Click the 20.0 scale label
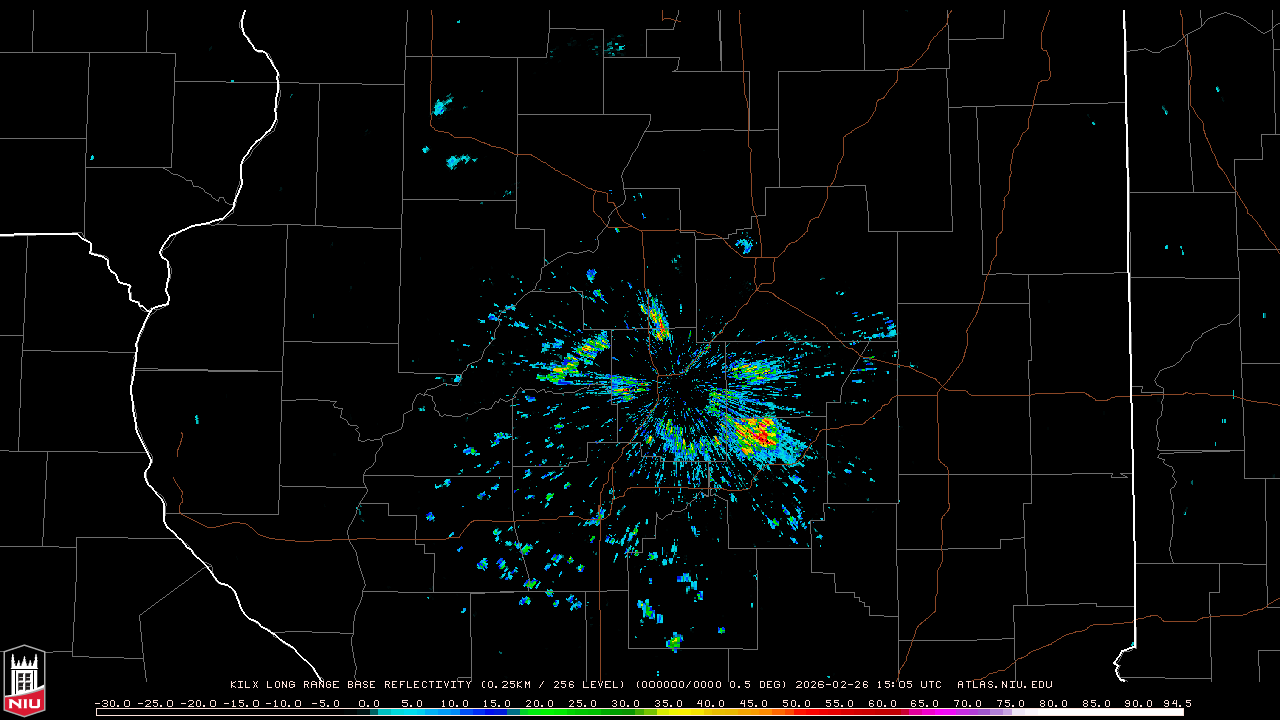This screenshot has width=1280, height=720. pyautogui.click(x=539, y=704)
